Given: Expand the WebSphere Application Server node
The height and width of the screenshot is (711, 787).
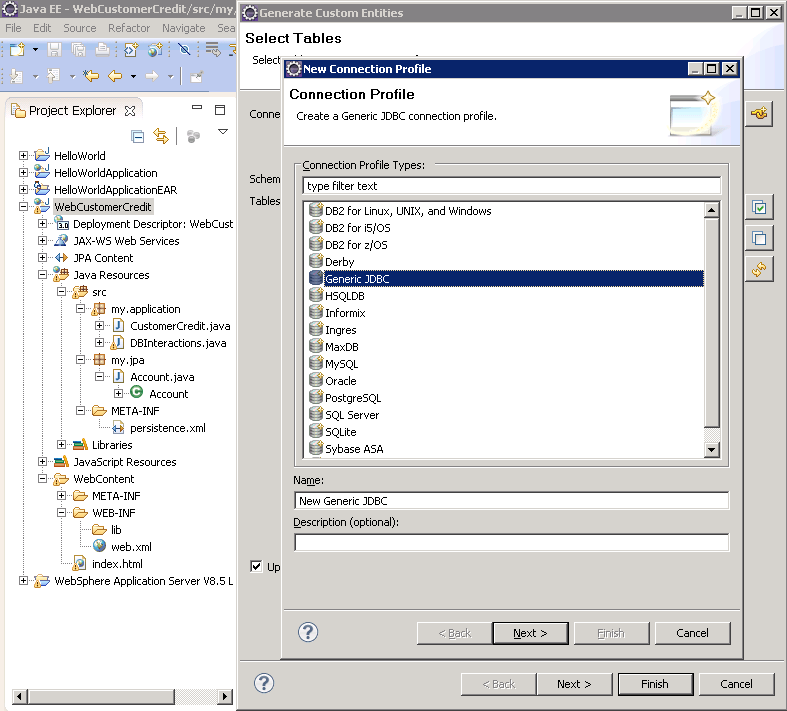Looking at the screenshot, I should [24, 581].
